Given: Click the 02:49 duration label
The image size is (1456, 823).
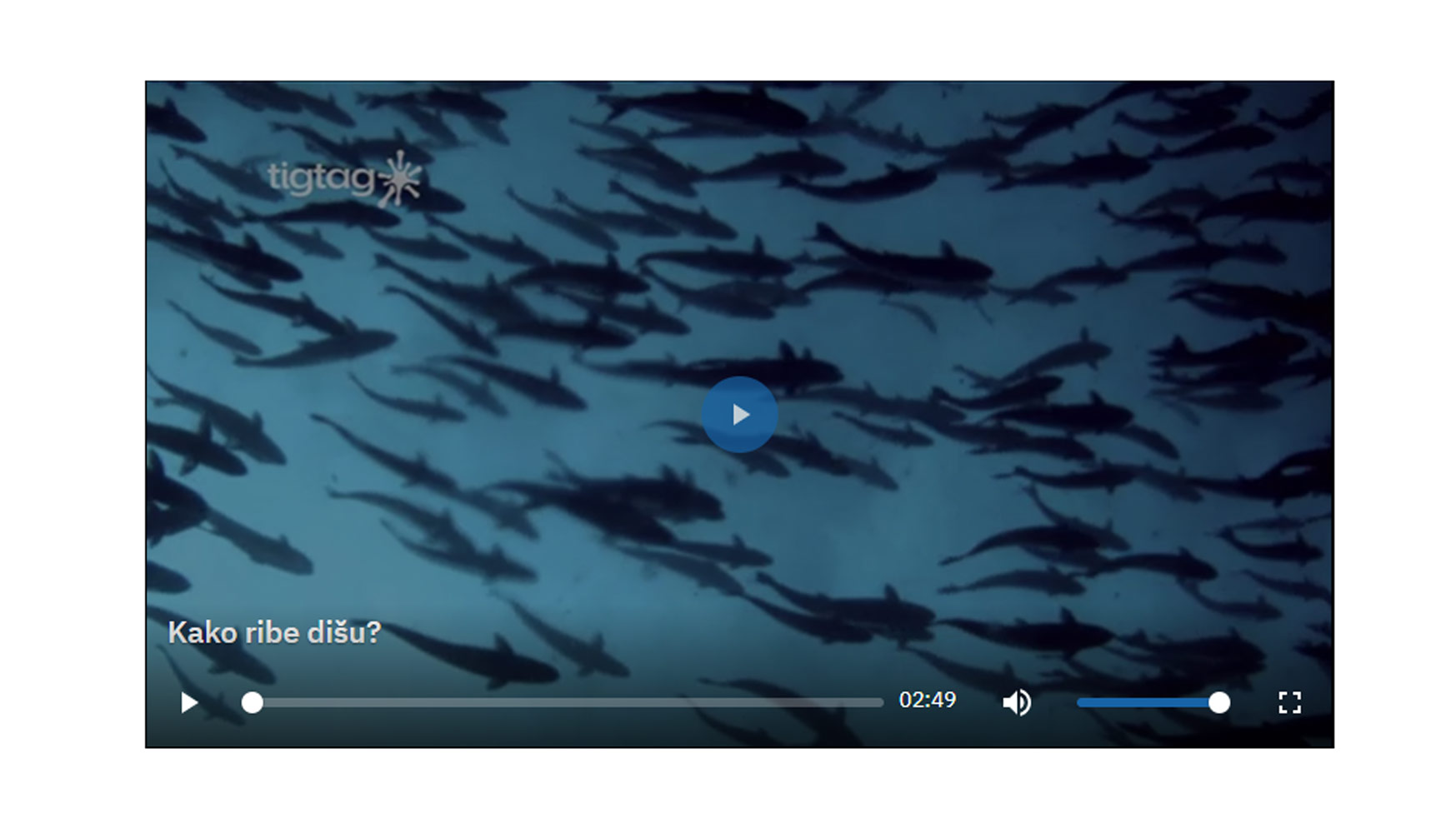Looking at the screenshot, I should 928,700.
